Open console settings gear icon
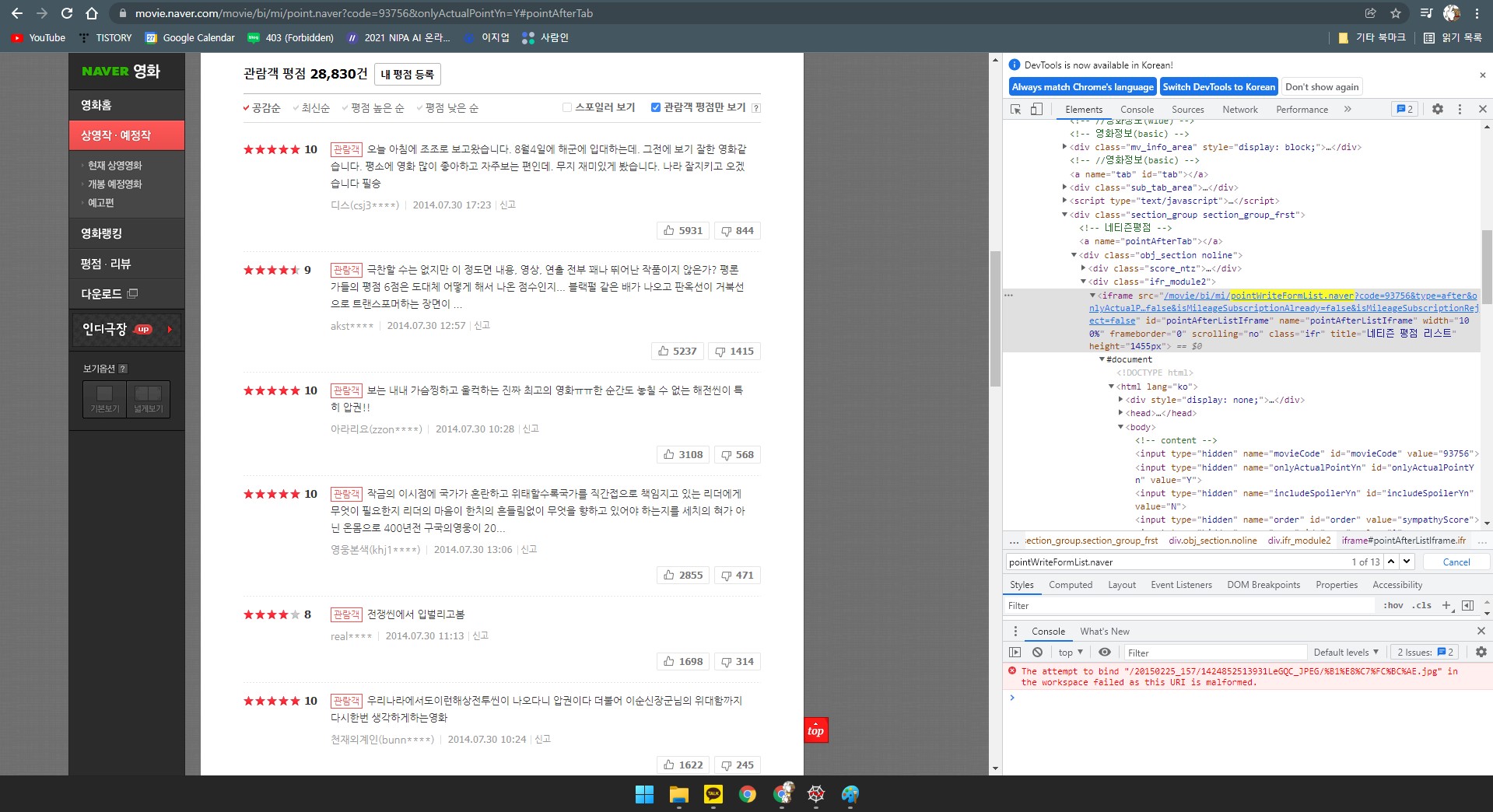Screen dimensions: 1493x812 pos(1481,652)
